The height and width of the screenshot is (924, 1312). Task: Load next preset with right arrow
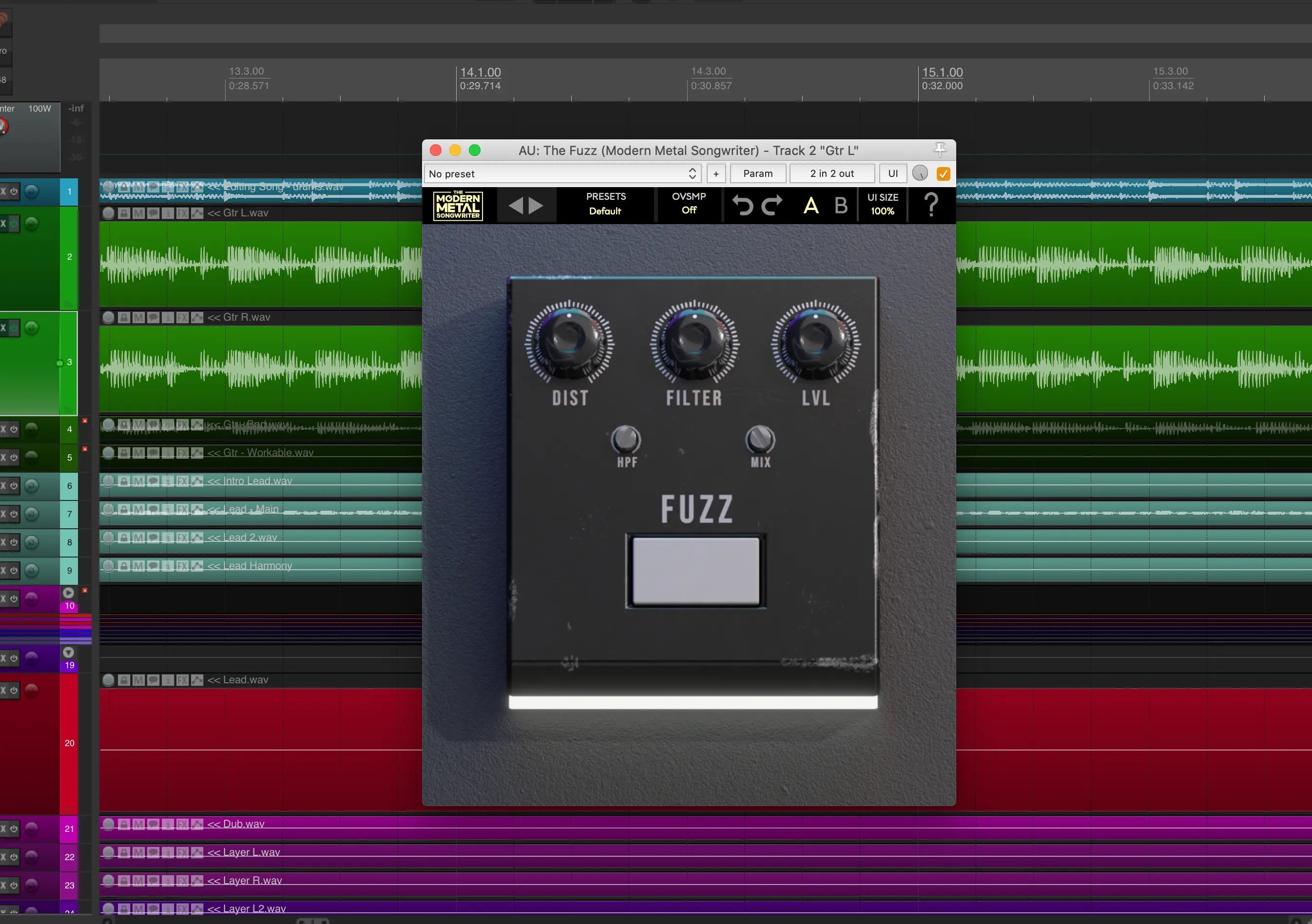tap(536, 205)
